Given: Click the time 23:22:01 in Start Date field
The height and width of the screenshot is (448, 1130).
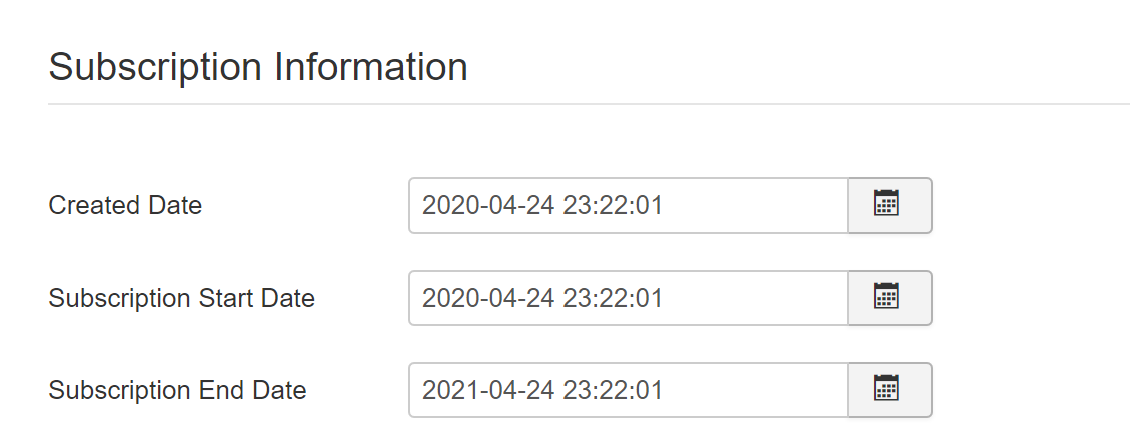Looking at the screenshot, I should click(x=613, y=298).
